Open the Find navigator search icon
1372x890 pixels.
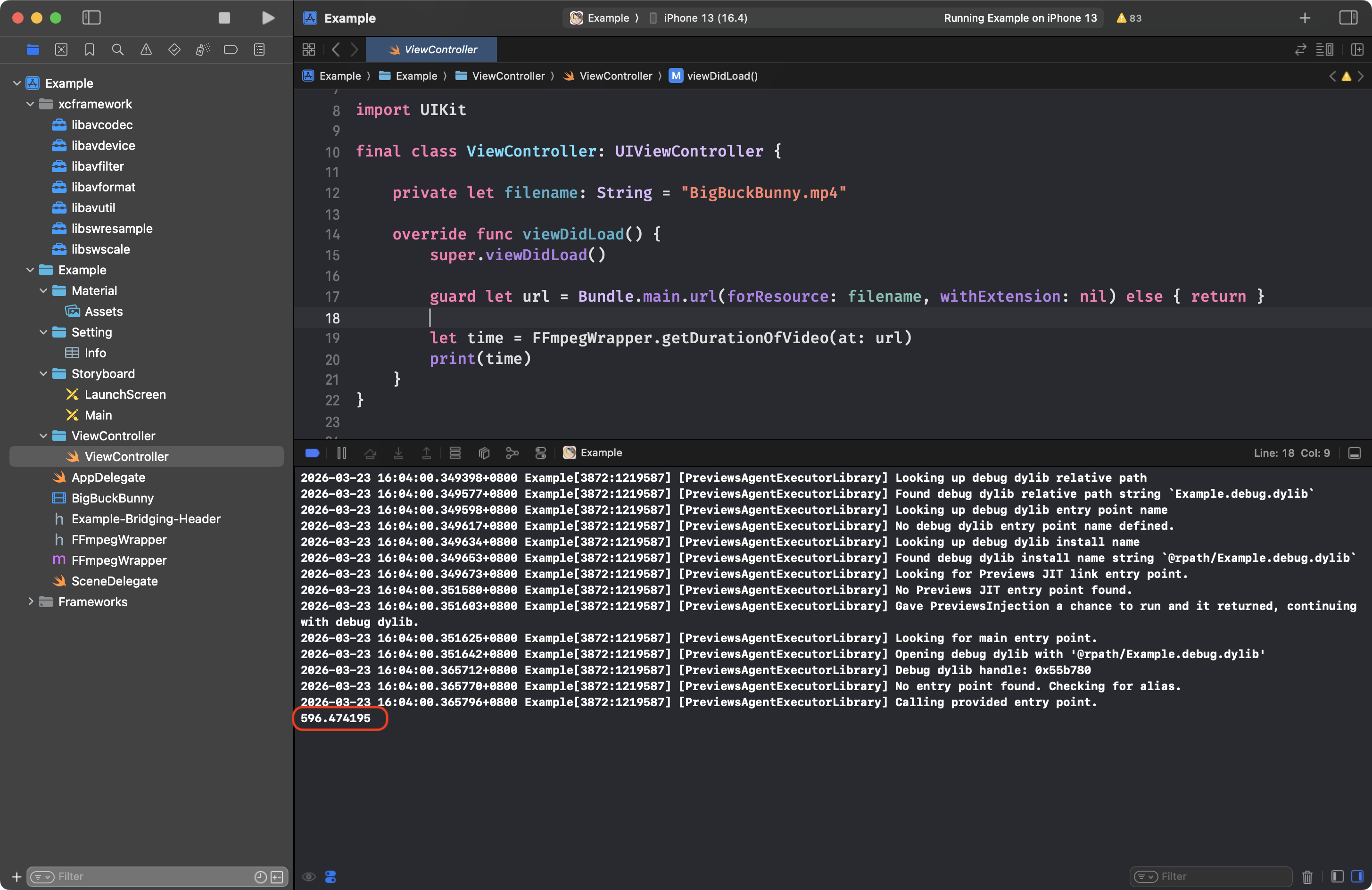[x=117, y=49]
